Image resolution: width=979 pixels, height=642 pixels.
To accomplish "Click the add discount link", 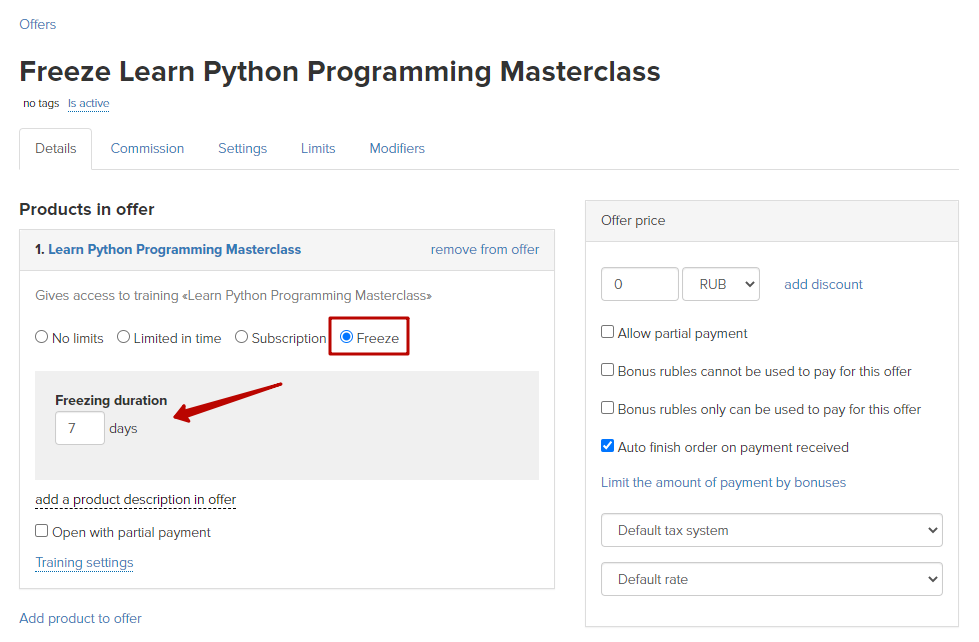I will (823, 284).
